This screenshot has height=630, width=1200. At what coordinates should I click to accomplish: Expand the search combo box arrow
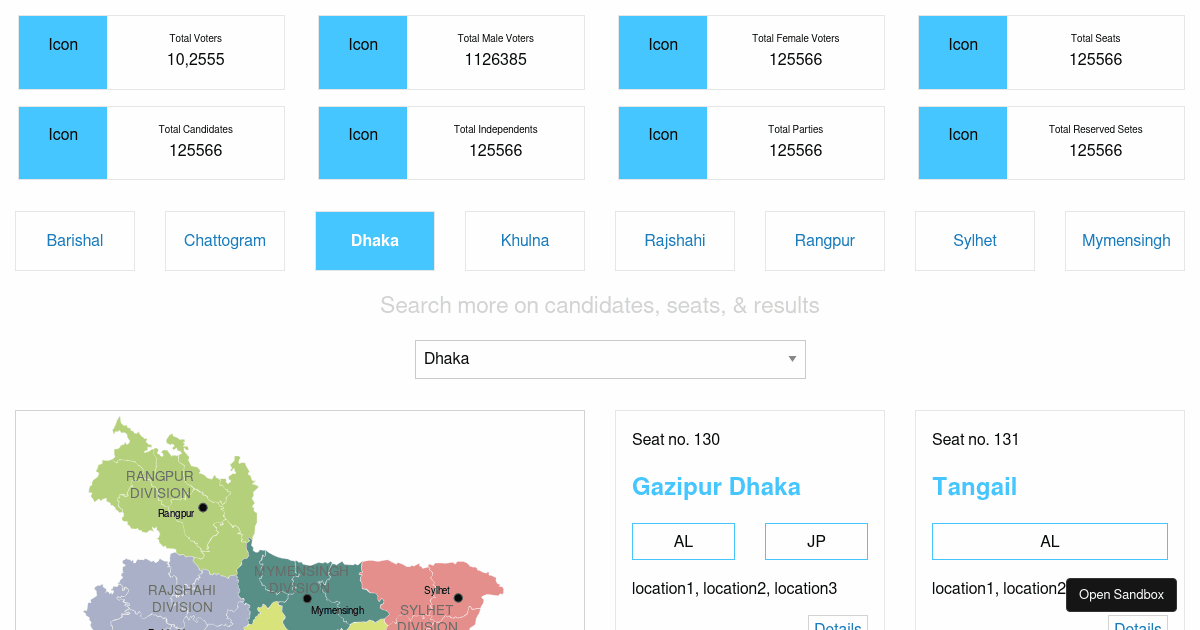tap(790, 358)
